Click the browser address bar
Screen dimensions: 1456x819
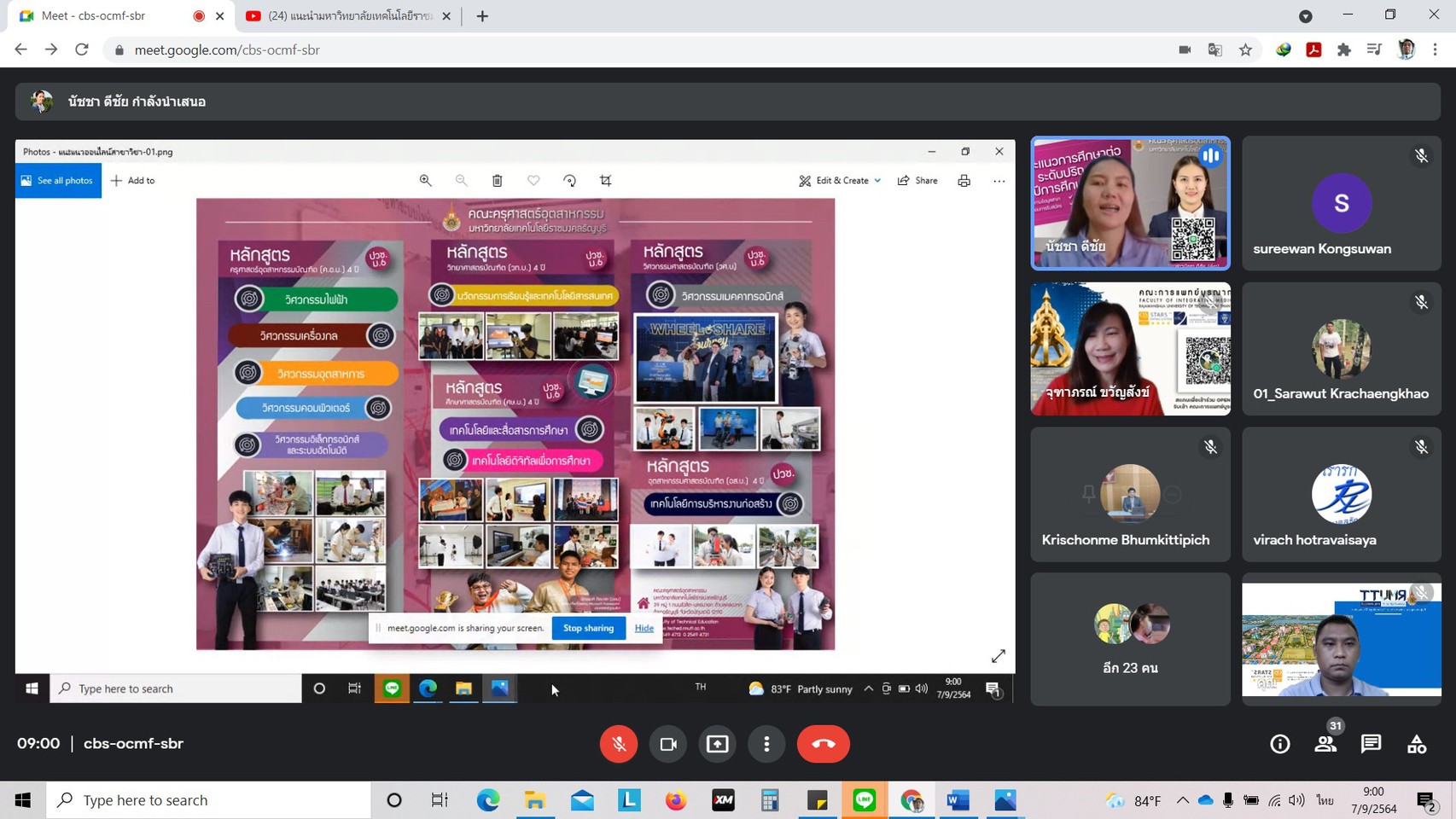597,49
